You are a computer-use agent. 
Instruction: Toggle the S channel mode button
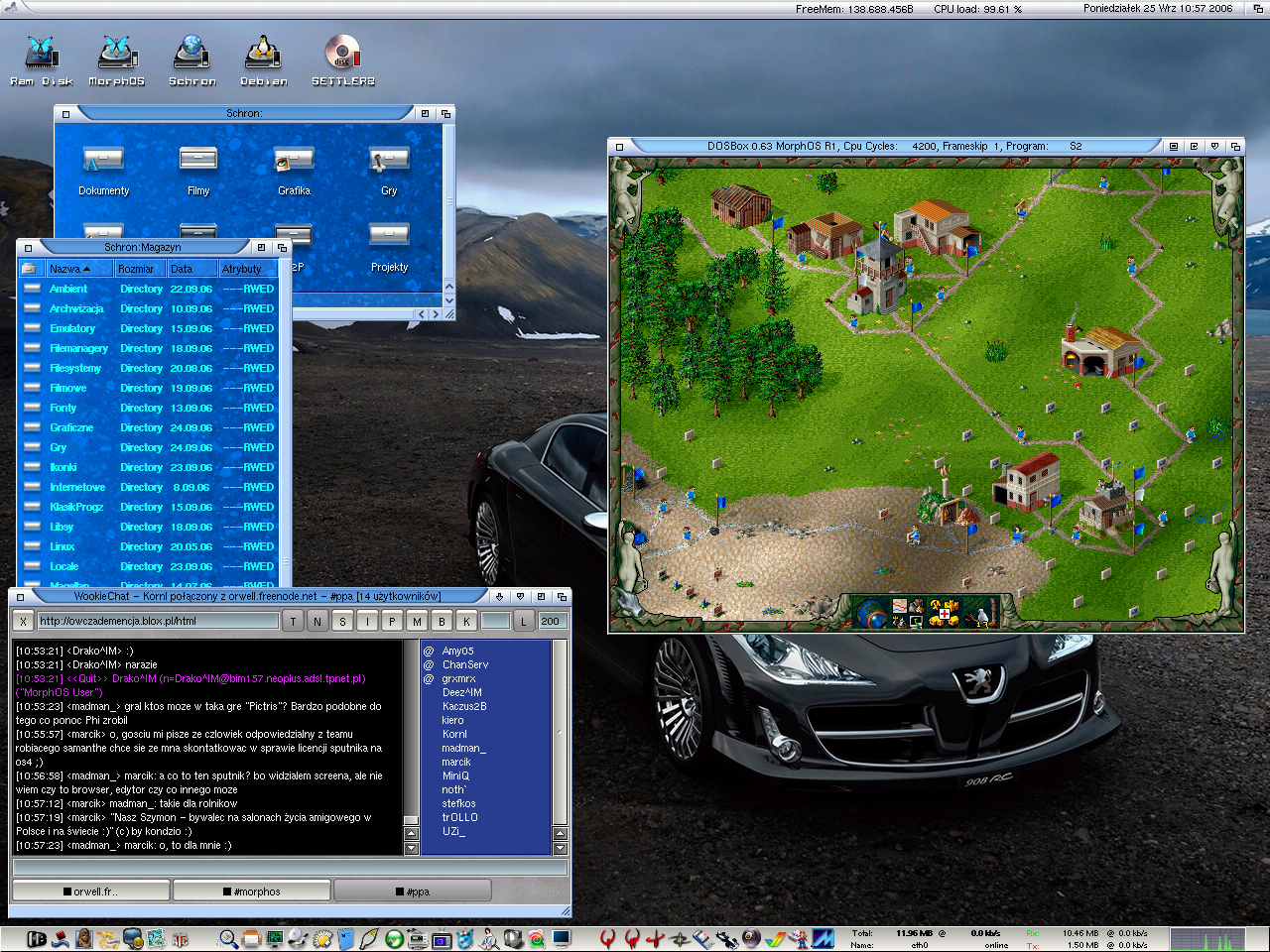(342, 621)
